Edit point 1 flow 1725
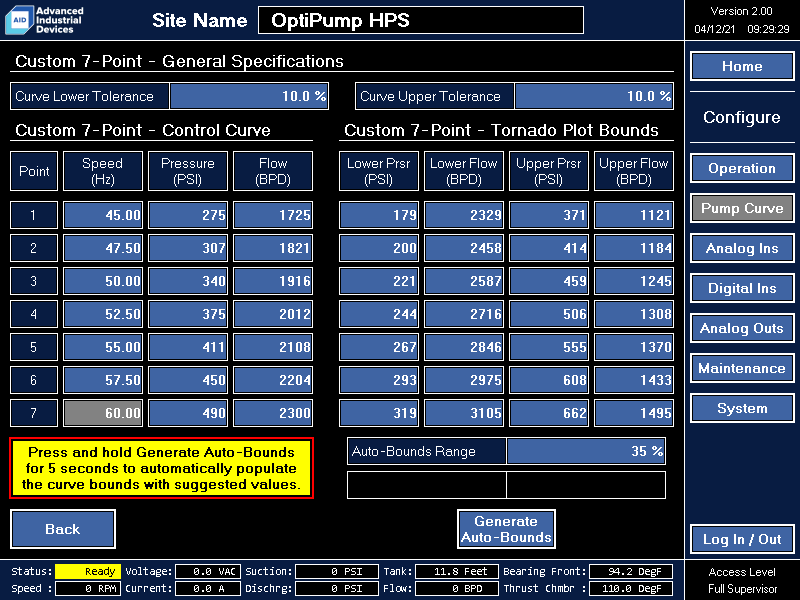 point(273,215)
